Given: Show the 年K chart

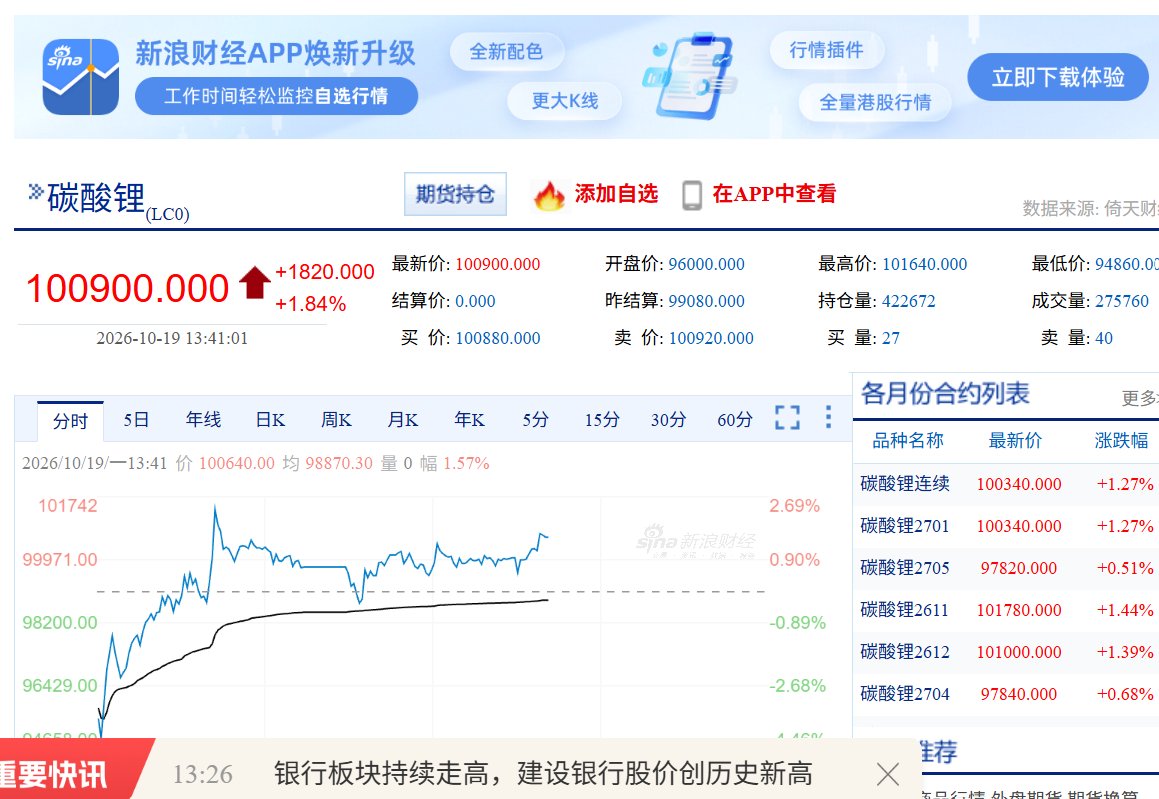Looking at the screenshot, I should click(x=469, y=420).
